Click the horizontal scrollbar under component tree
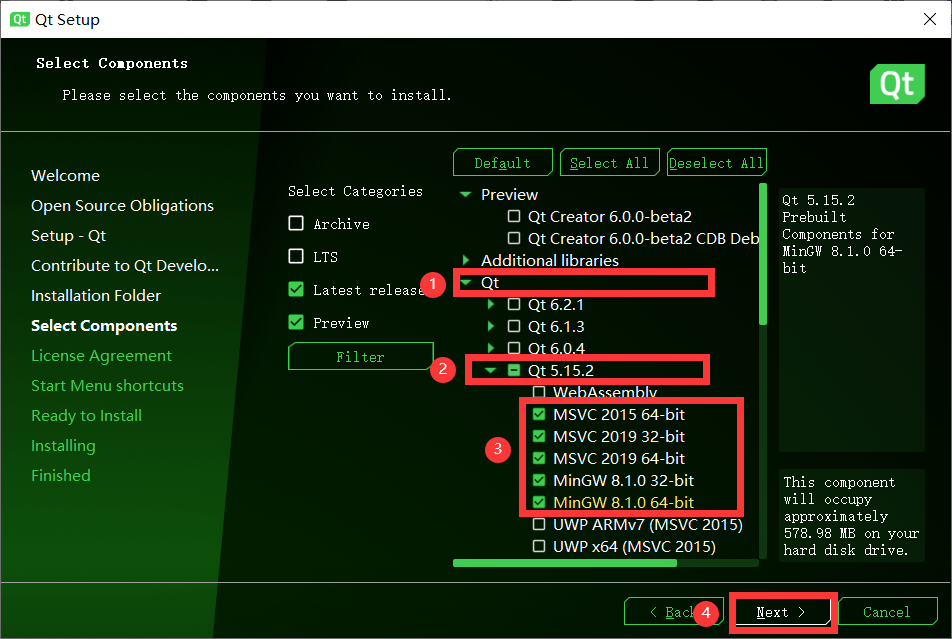The height and width of the screenshot is (639, 952). [x=565, y=562]
